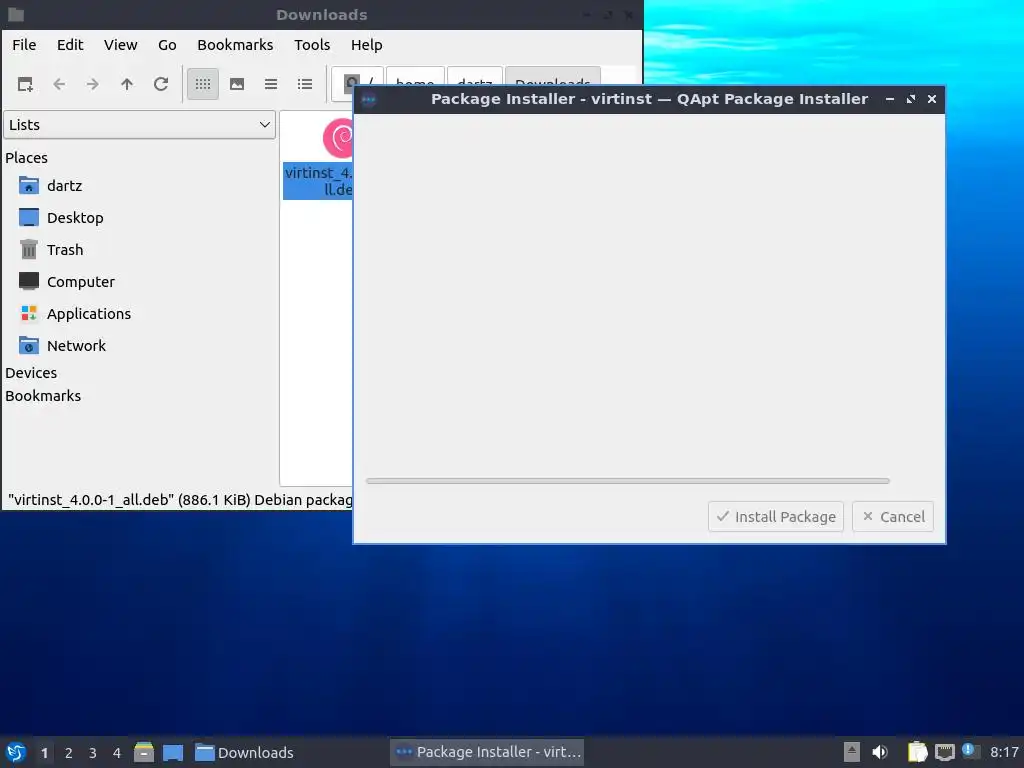
Task: Open the Lubuntu start menu
Action: [16, 752]
